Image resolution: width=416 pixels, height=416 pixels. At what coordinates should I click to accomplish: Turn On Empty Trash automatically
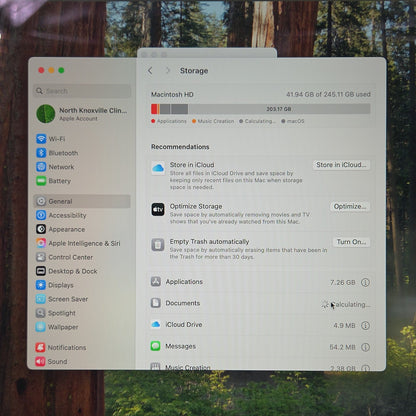pyautogui.click(x=351, y=242)
